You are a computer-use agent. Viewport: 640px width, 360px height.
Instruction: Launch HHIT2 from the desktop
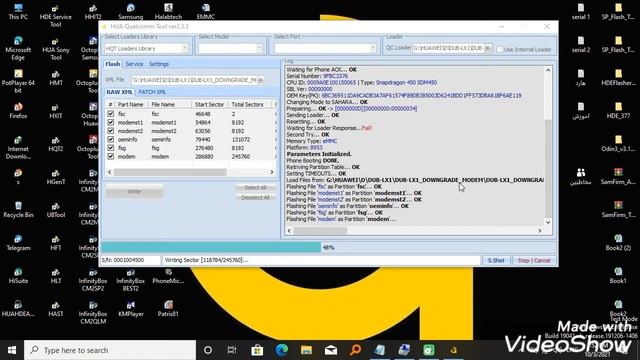(93, 12)
